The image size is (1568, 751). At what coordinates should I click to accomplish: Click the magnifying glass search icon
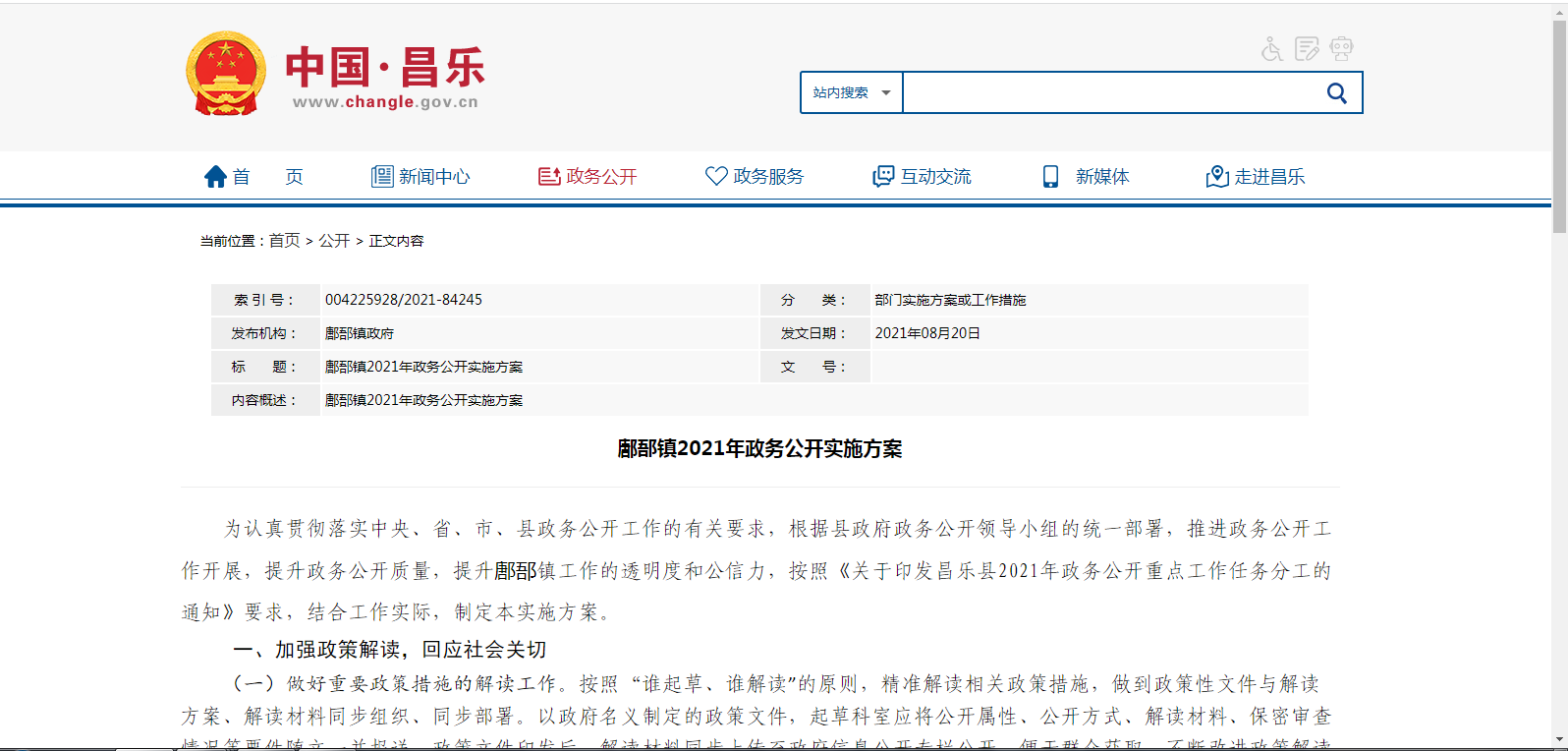tap(1336, 93)
